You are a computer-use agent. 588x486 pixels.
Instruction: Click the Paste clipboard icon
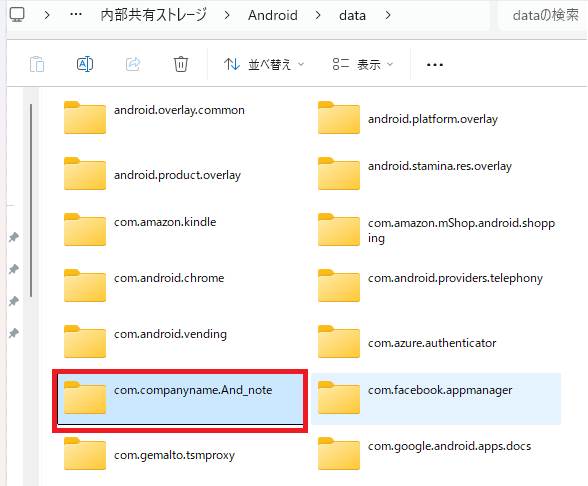tap(37, 64)
